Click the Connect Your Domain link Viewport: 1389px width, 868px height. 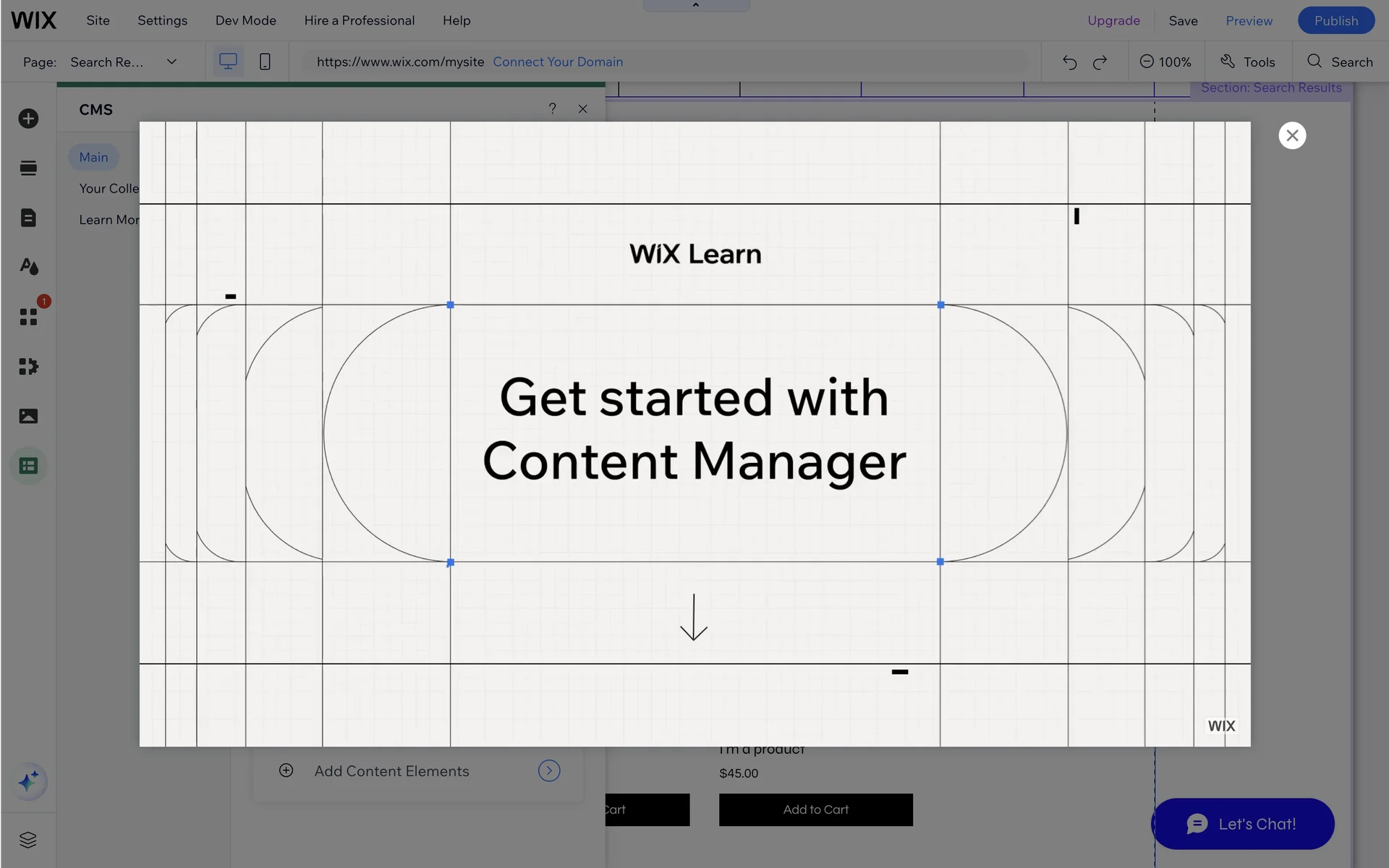tap(558, 61)
